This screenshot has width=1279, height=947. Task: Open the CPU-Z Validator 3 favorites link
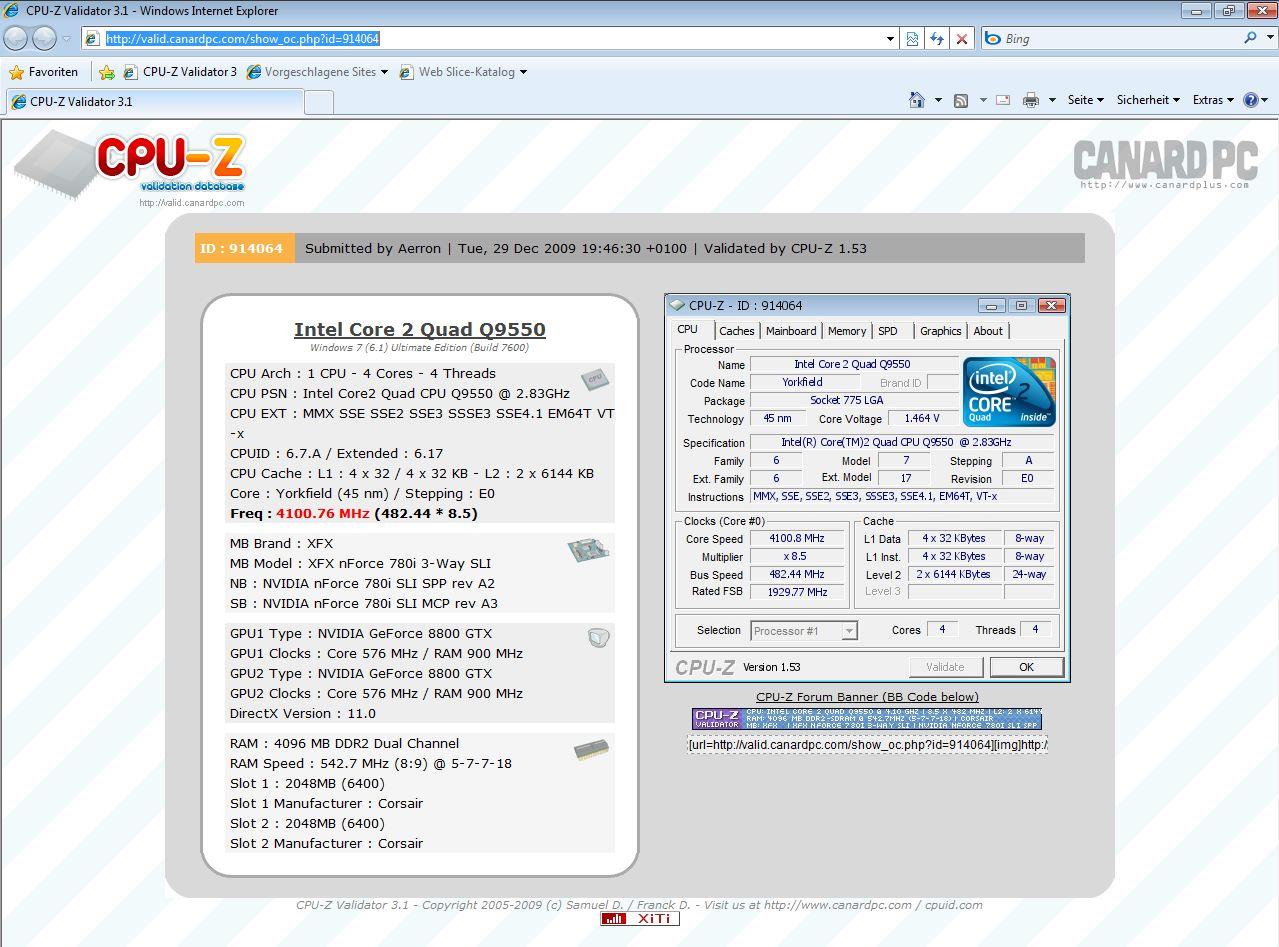[x=180, y=72]
